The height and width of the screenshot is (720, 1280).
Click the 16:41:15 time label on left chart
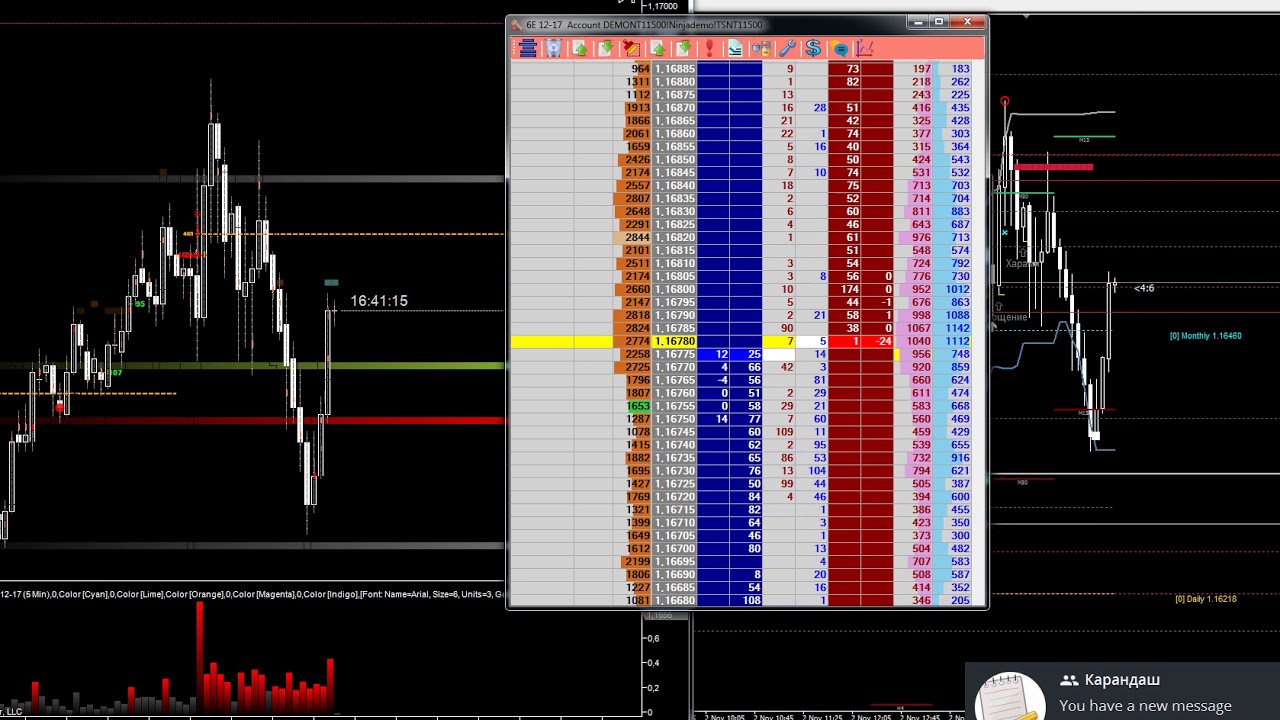[379, 301]
